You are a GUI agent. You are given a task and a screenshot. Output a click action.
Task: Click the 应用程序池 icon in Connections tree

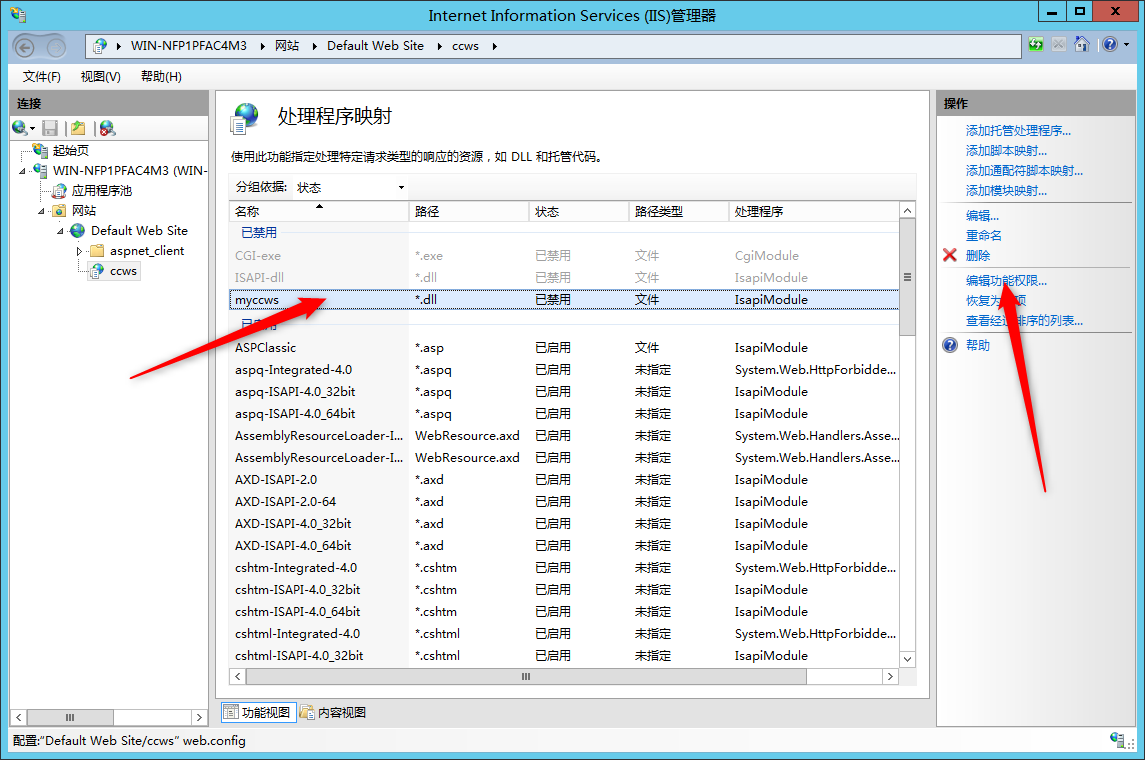click(58, 191)
